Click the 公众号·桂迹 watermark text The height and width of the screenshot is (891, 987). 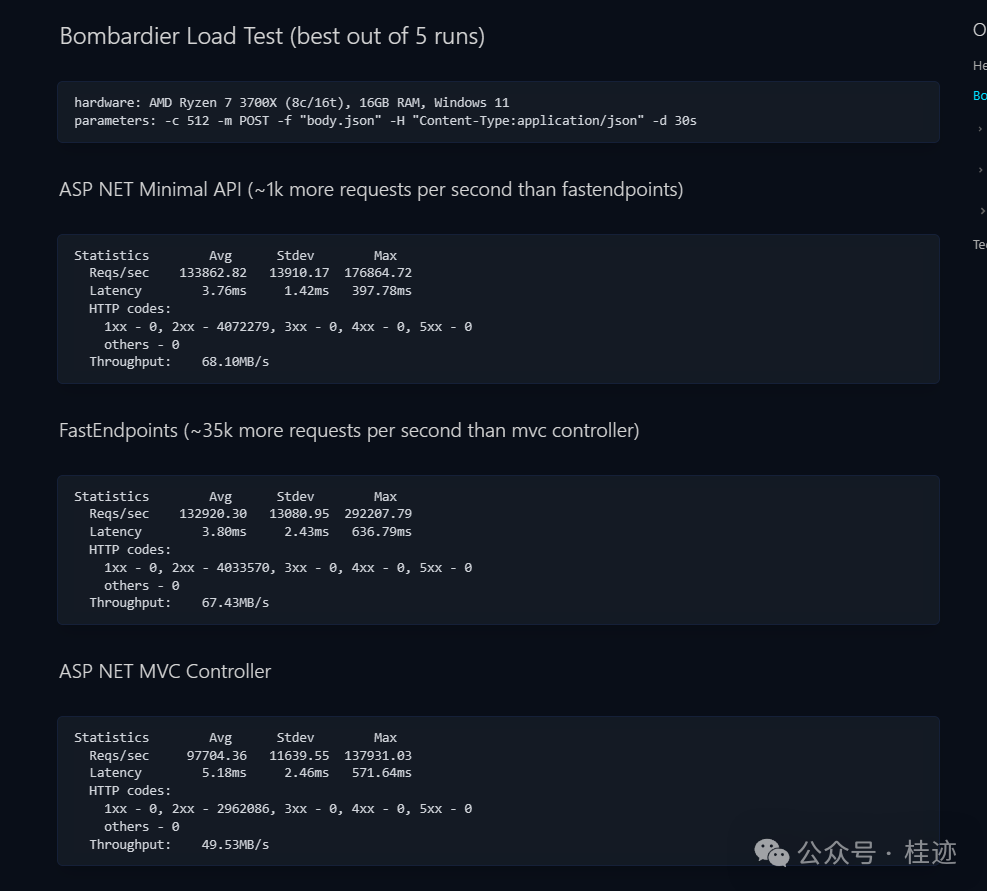point(877,853)
